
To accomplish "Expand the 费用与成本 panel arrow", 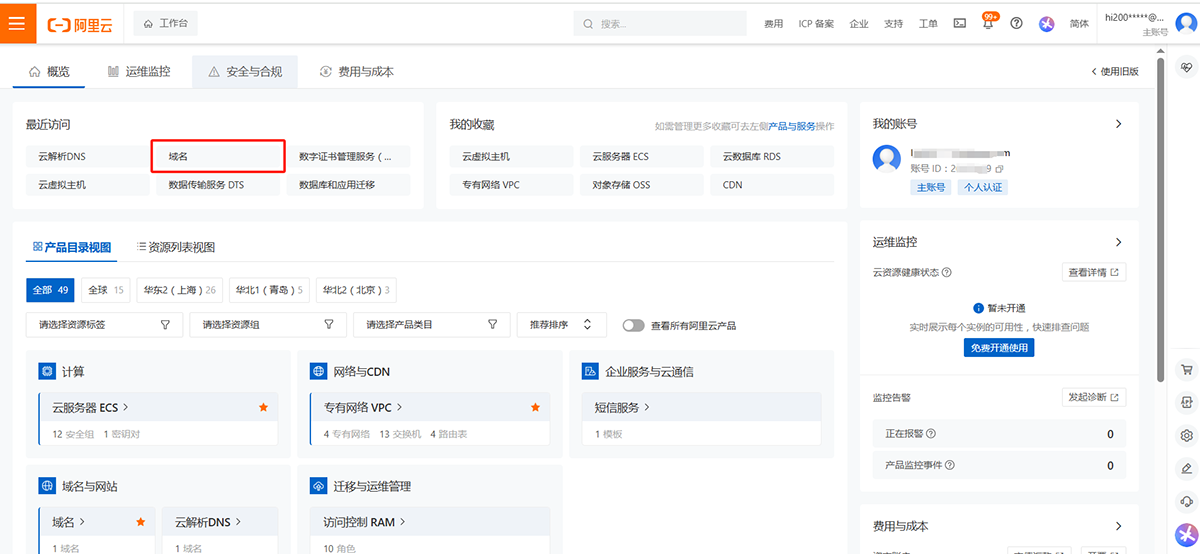I will point(1119,526).
